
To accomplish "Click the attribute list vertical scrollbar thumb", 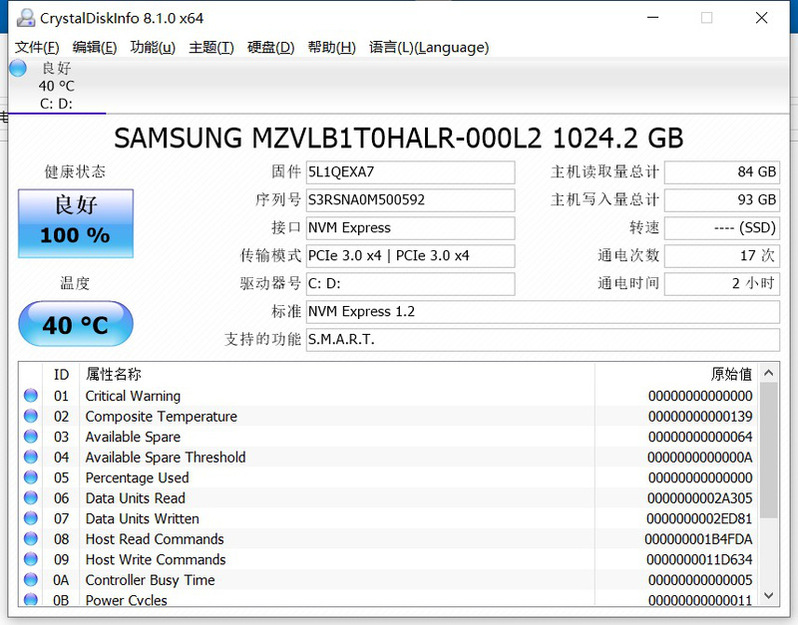I will (x=768, y=451).
